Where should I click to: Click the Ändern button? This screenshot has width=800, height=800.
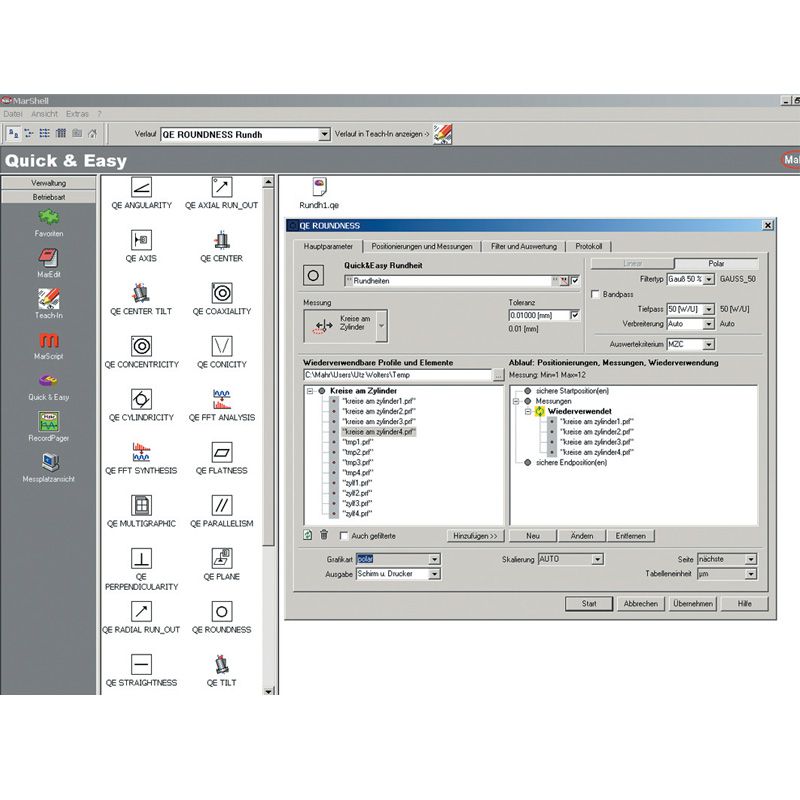(x=582, y=536)
